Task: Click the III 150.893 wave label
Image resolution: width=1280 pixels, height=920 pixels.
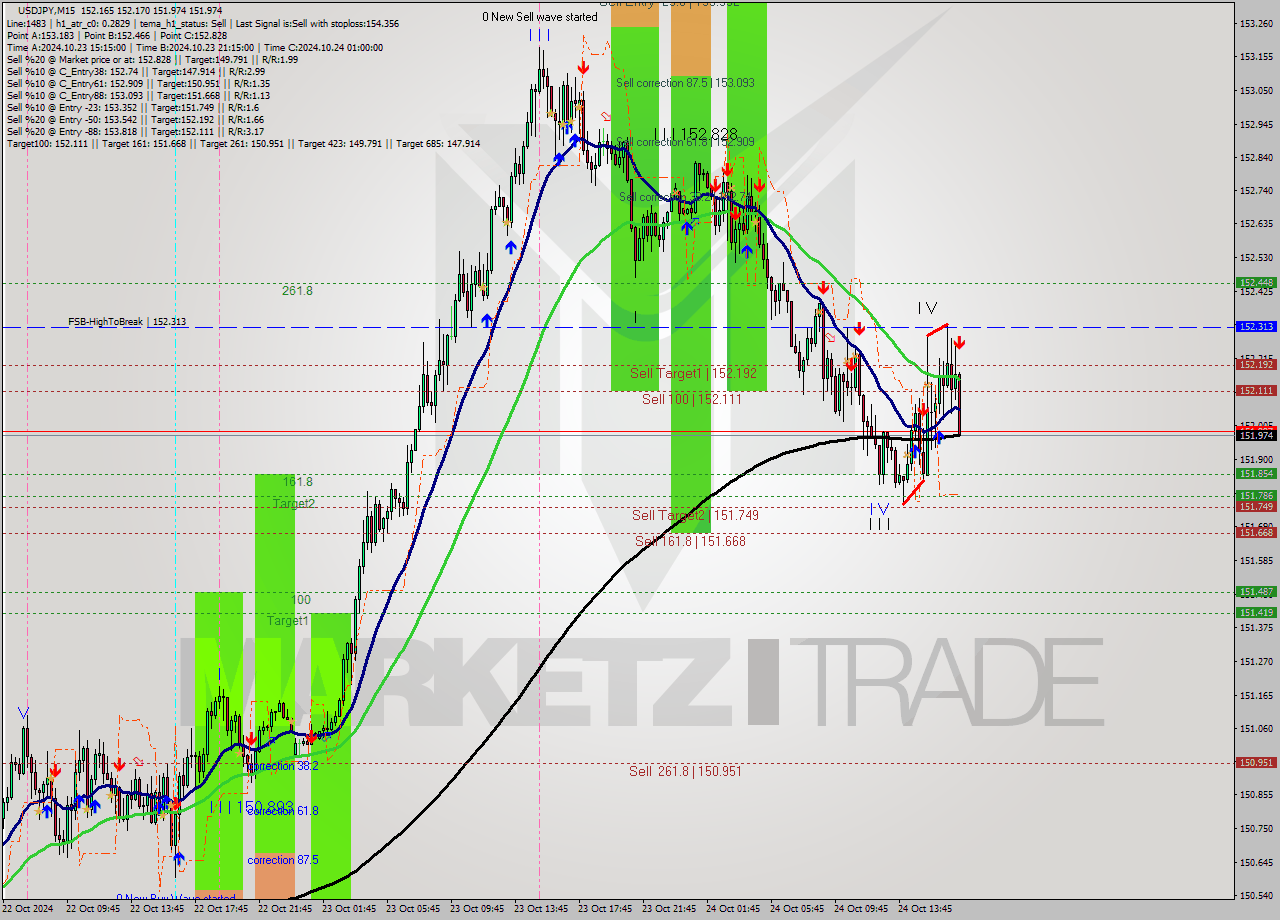Action: [252, 806]
